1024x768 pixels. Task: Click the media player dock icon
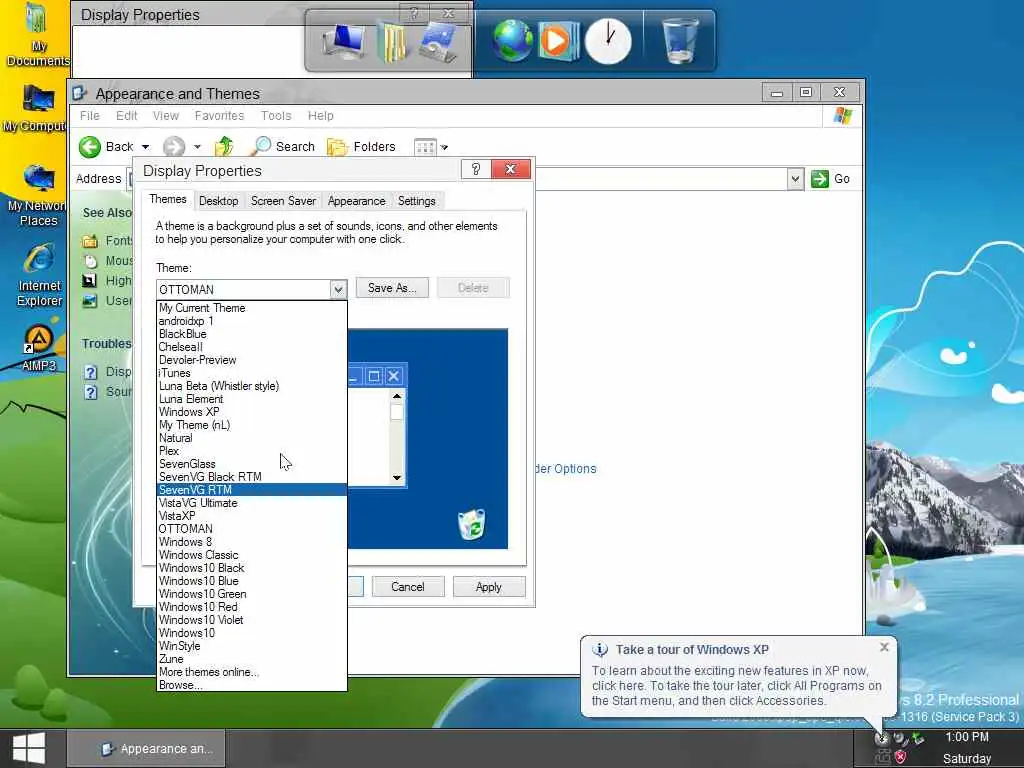click(558, 41)
